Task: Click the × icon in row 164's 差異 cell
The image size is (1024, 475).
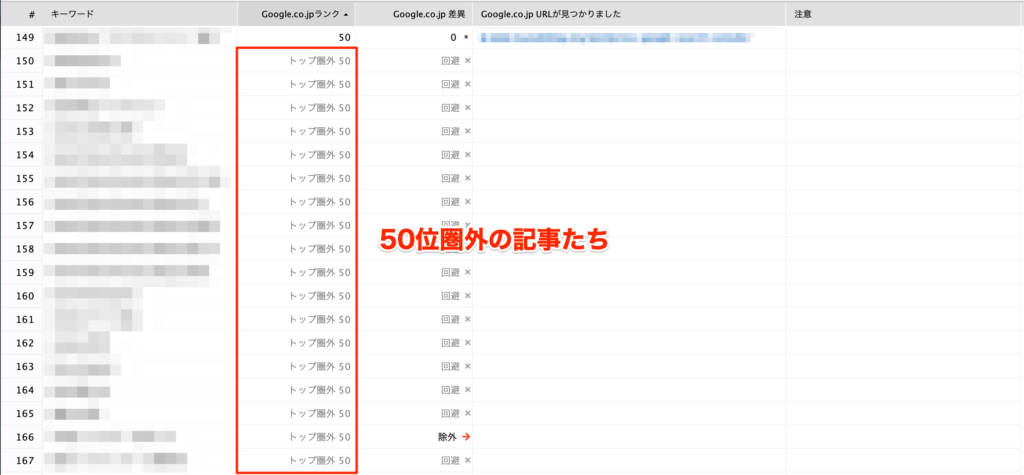Action: point(467,390)
